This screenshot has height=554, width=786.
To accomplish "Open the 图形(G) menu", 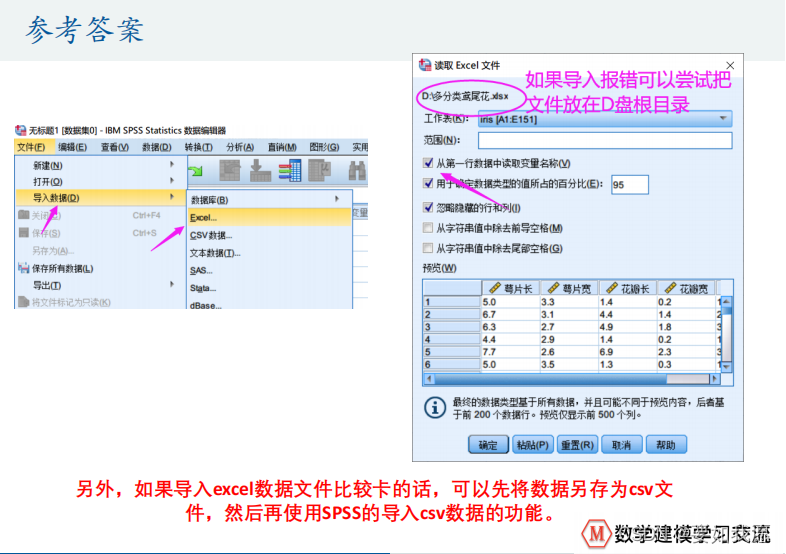I will point(324,147).
